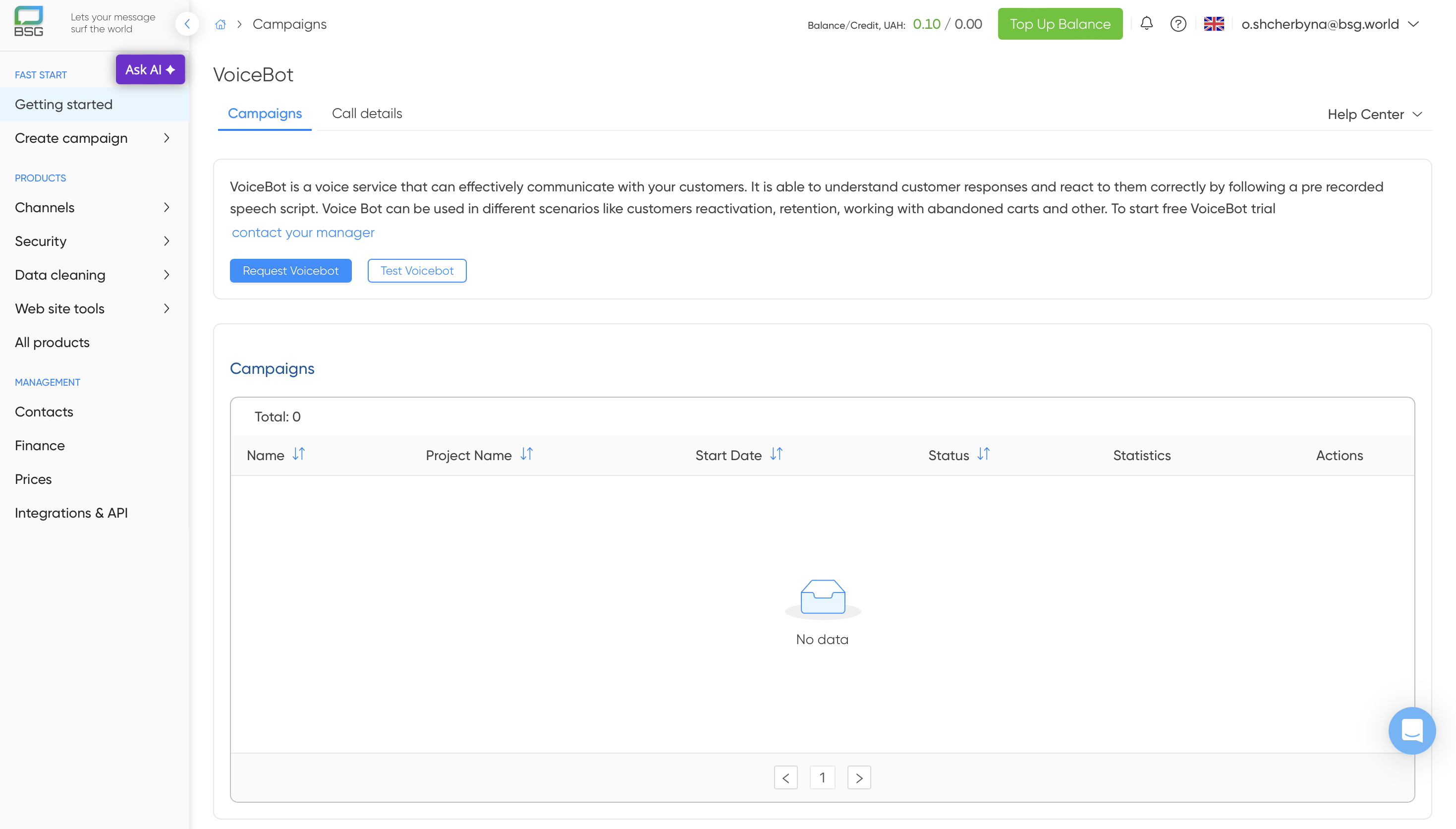Sort campaigns by Start Date
This screenshot has width=1456, height=829.
point(776,454)
